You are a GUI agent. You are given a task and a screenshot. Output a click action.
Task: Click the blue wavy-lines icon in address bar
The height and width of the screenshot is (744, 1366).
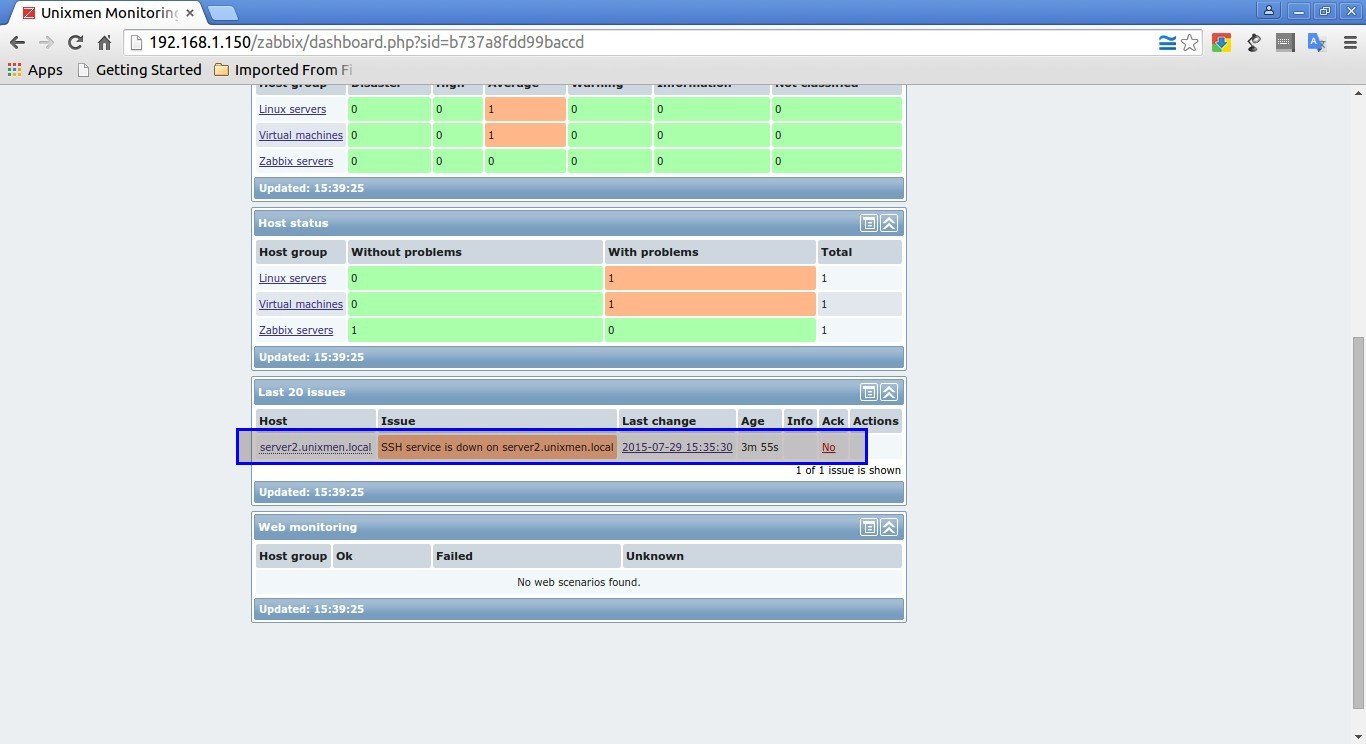tap(1167, 43)
